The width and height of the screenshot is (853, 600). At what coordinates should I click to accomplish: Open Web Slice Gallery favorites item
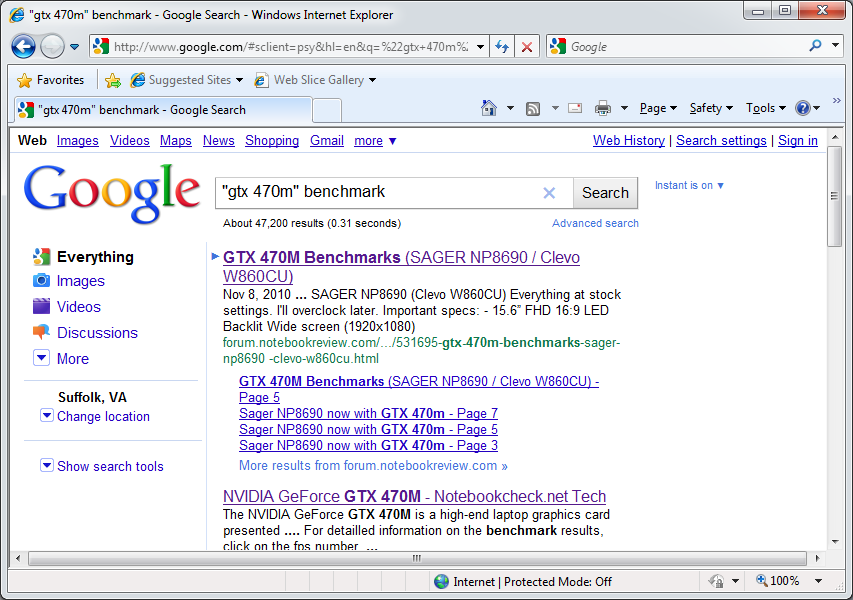tap(315, 80)
